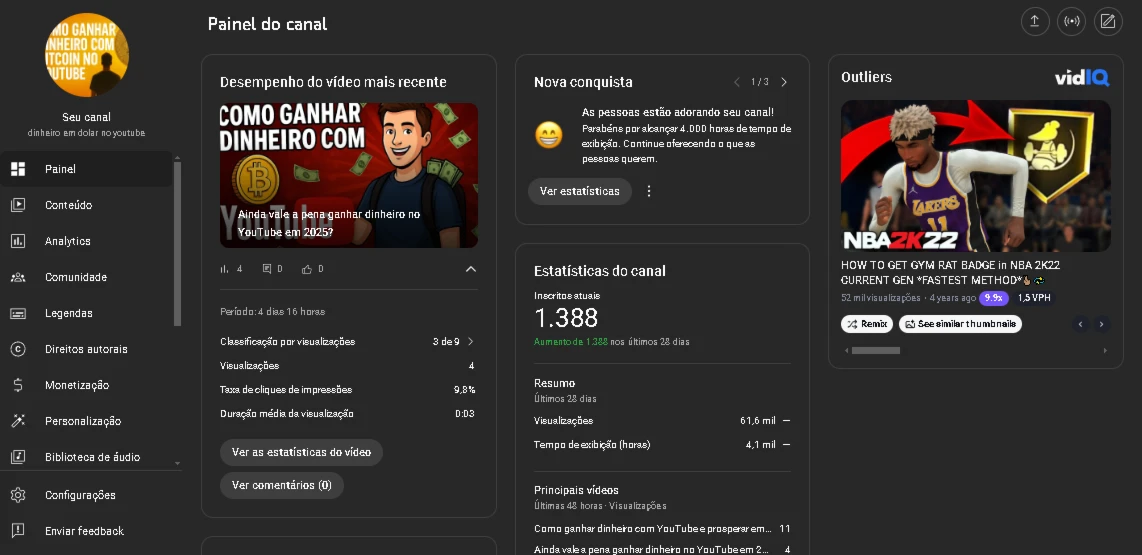Screen dimensions: 1142x555
Task: Expand Classificação por visualizações arrow
Action: 470,342
